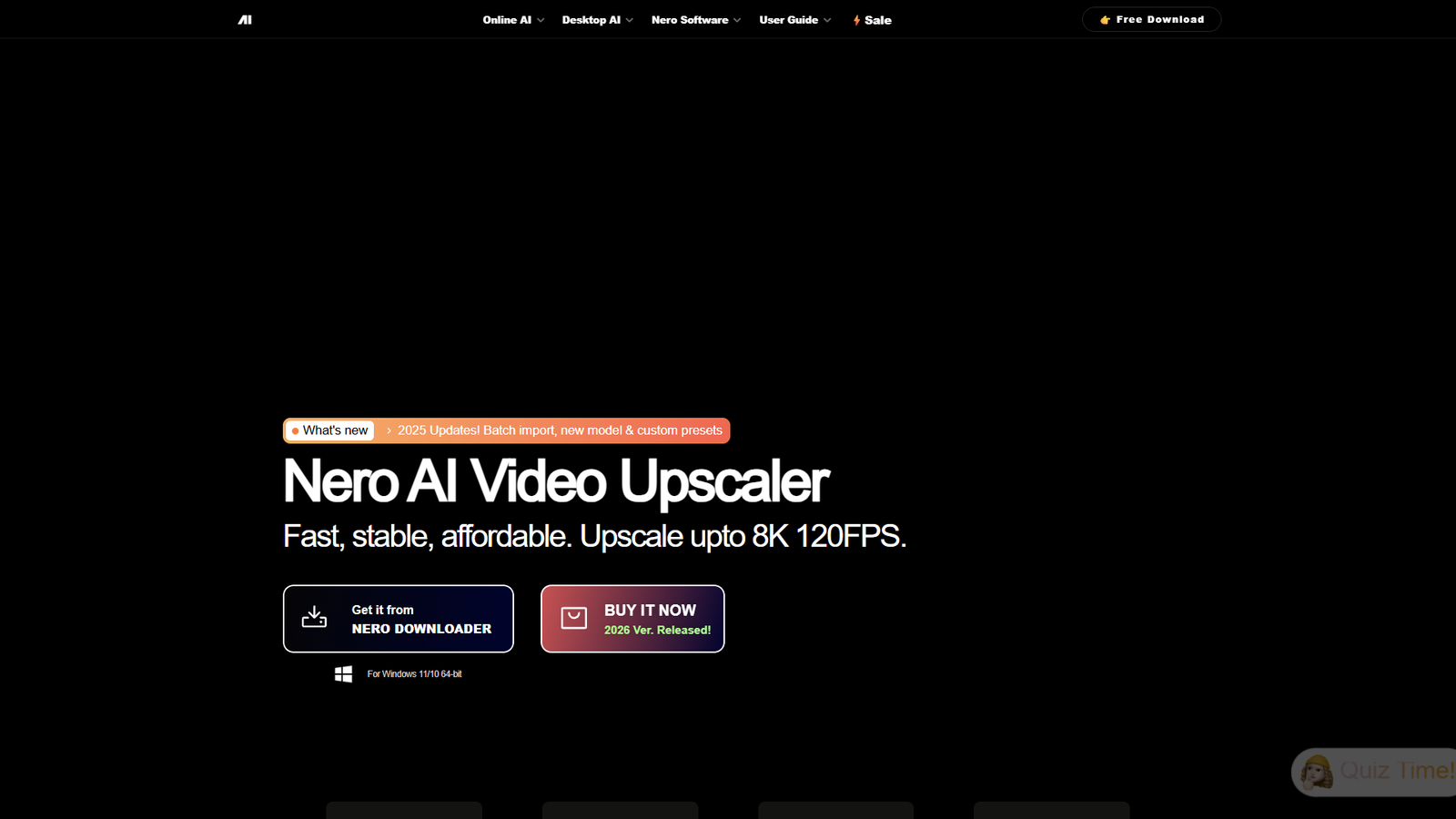Click the Quiz Time avatar character icon
The image size is (1456, 819).
pos(1317,772)
